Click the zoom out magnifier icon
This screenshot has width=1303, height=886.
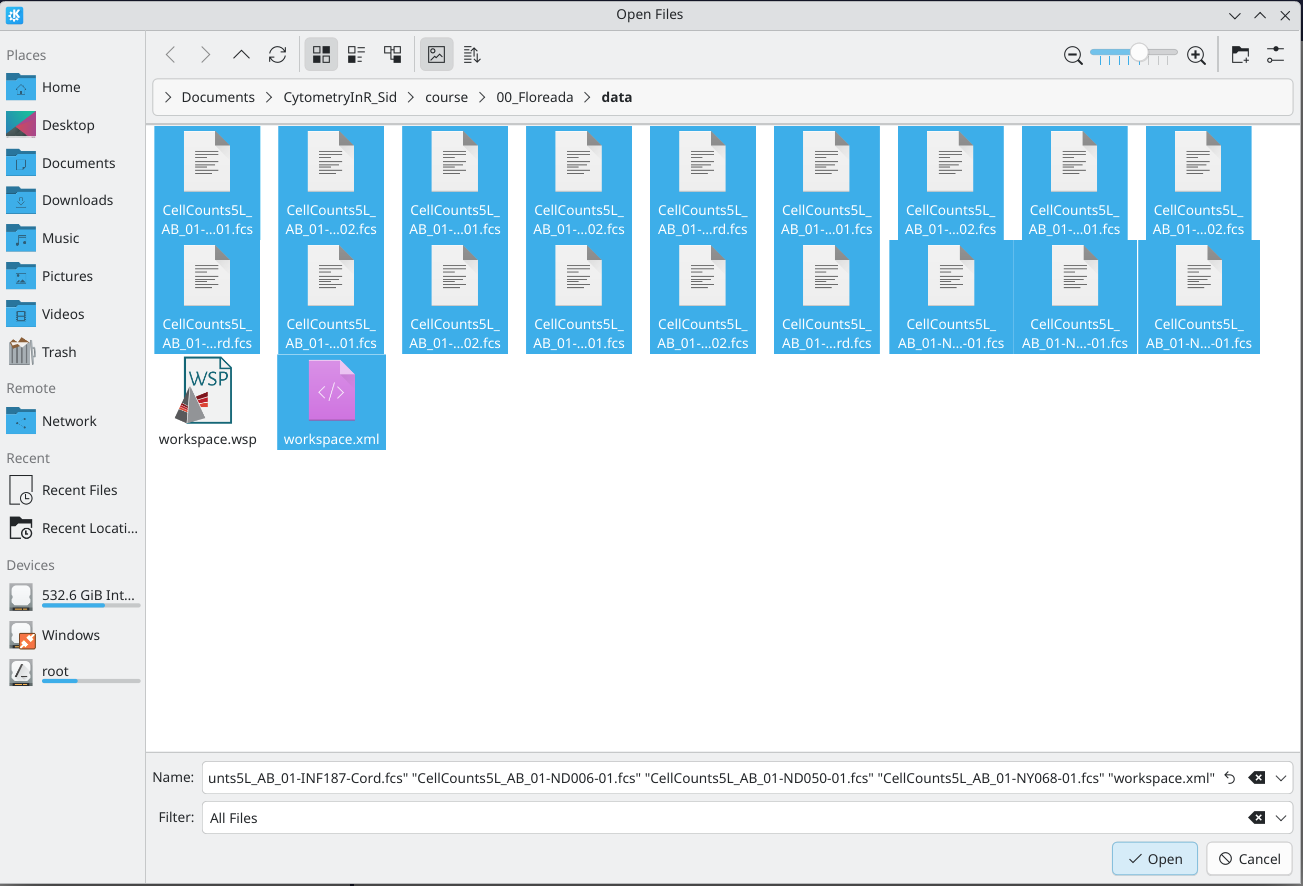tap(1073, 56)
